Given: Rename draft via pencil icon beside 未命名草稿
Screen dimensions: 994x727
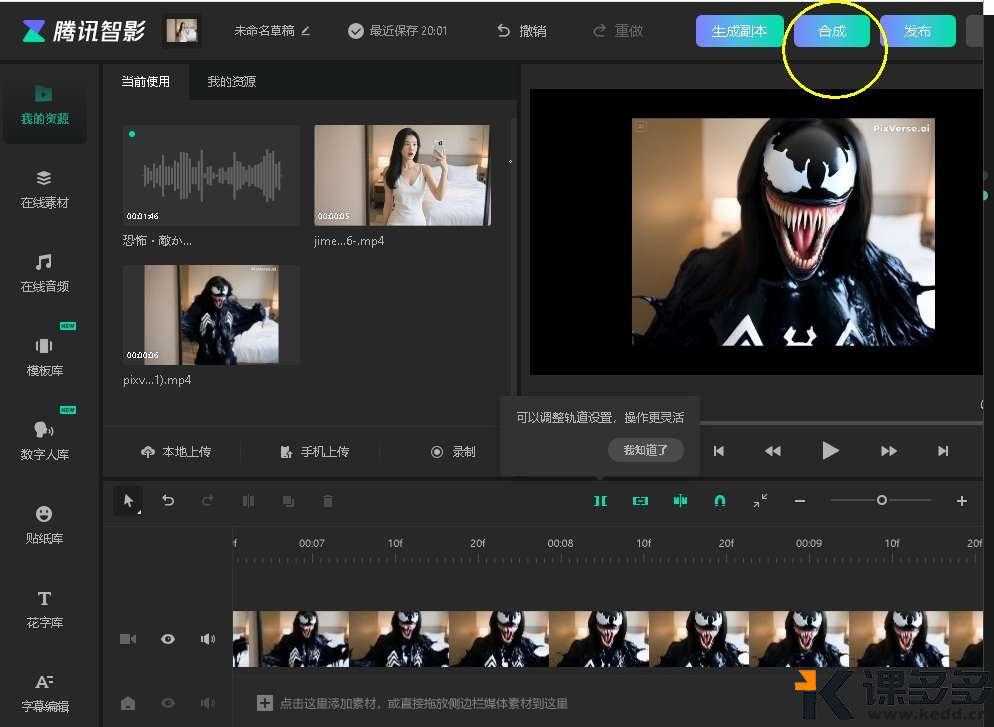Looking at the screenshot, I should click(x=306, y=30).
